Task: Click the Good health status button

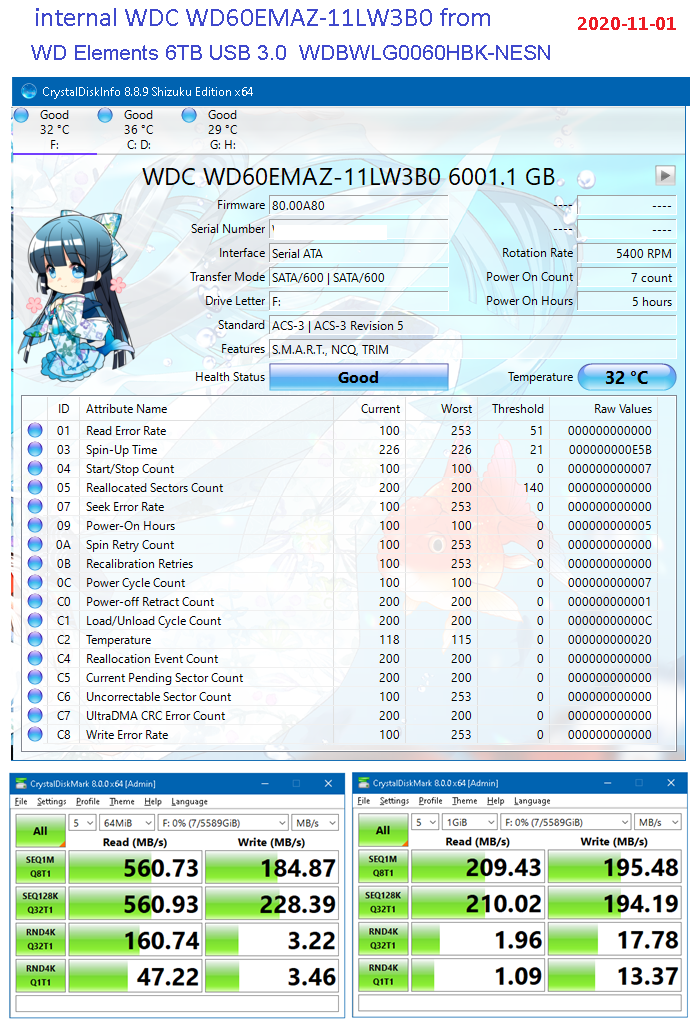Action: point(359,377)
